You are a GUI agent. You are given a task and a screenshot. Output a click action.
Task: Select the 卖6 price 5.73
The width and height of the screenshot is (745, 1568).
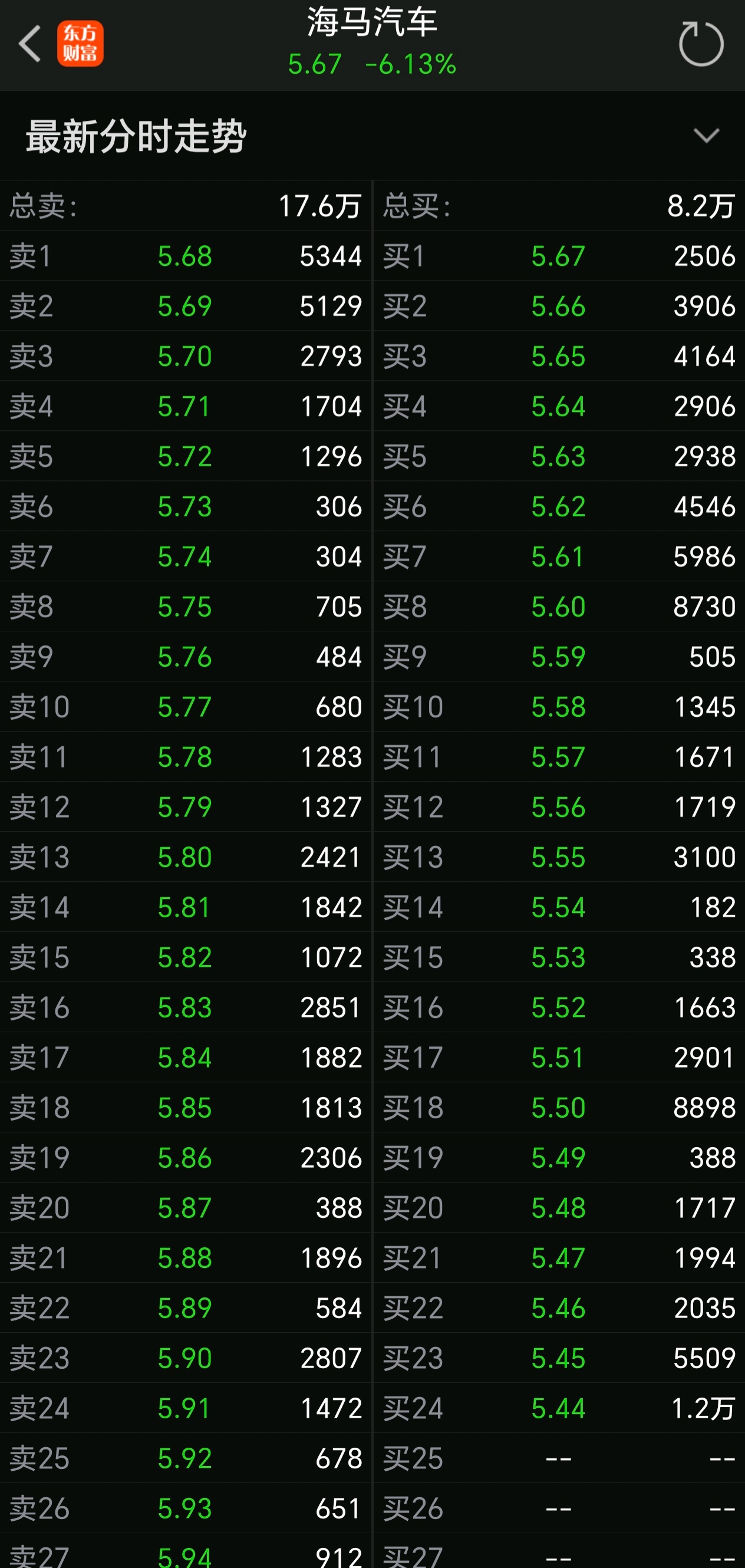[x=184, y=506]
